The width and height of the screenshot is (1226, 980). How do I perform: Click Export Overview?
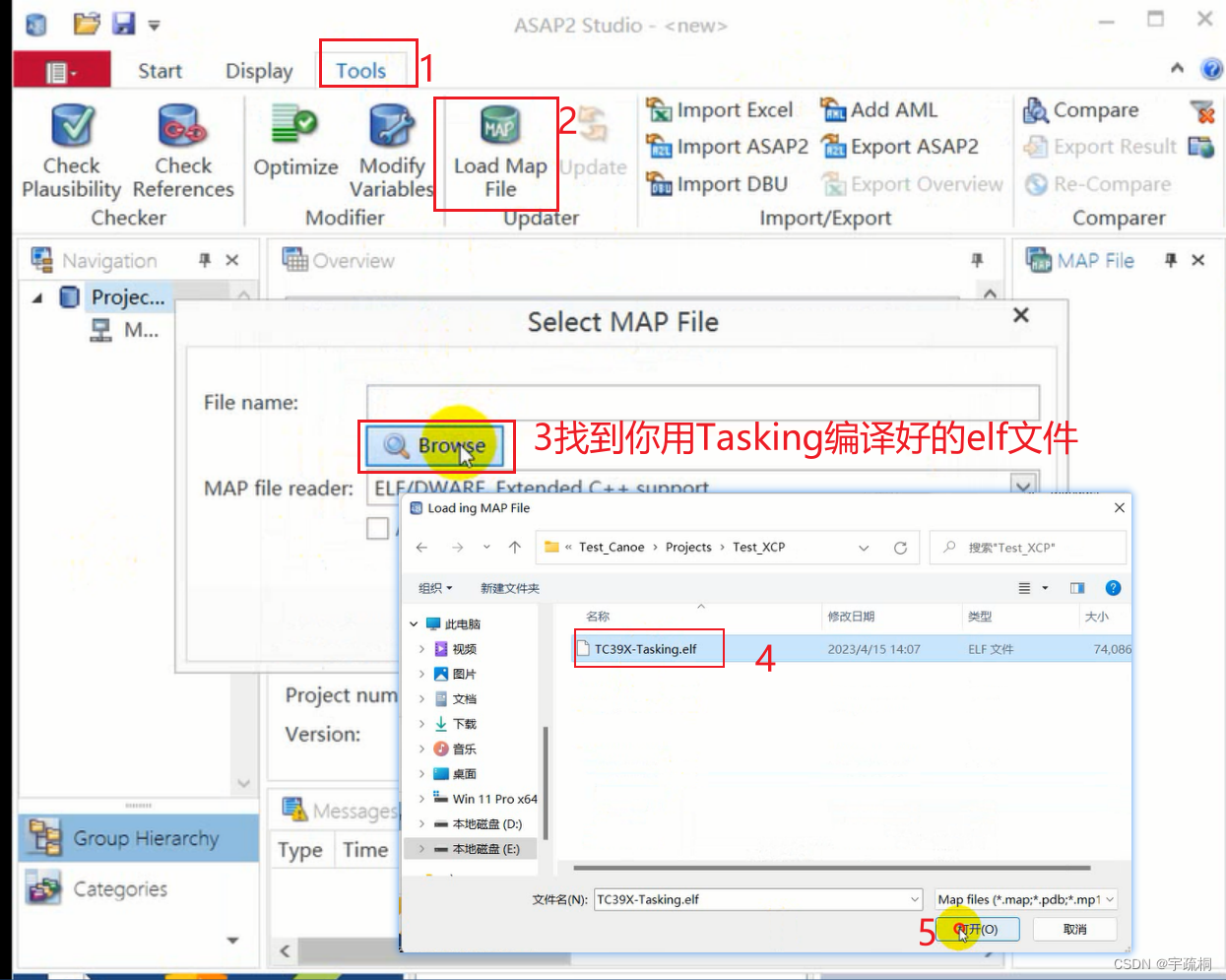[x=912, y=184]
